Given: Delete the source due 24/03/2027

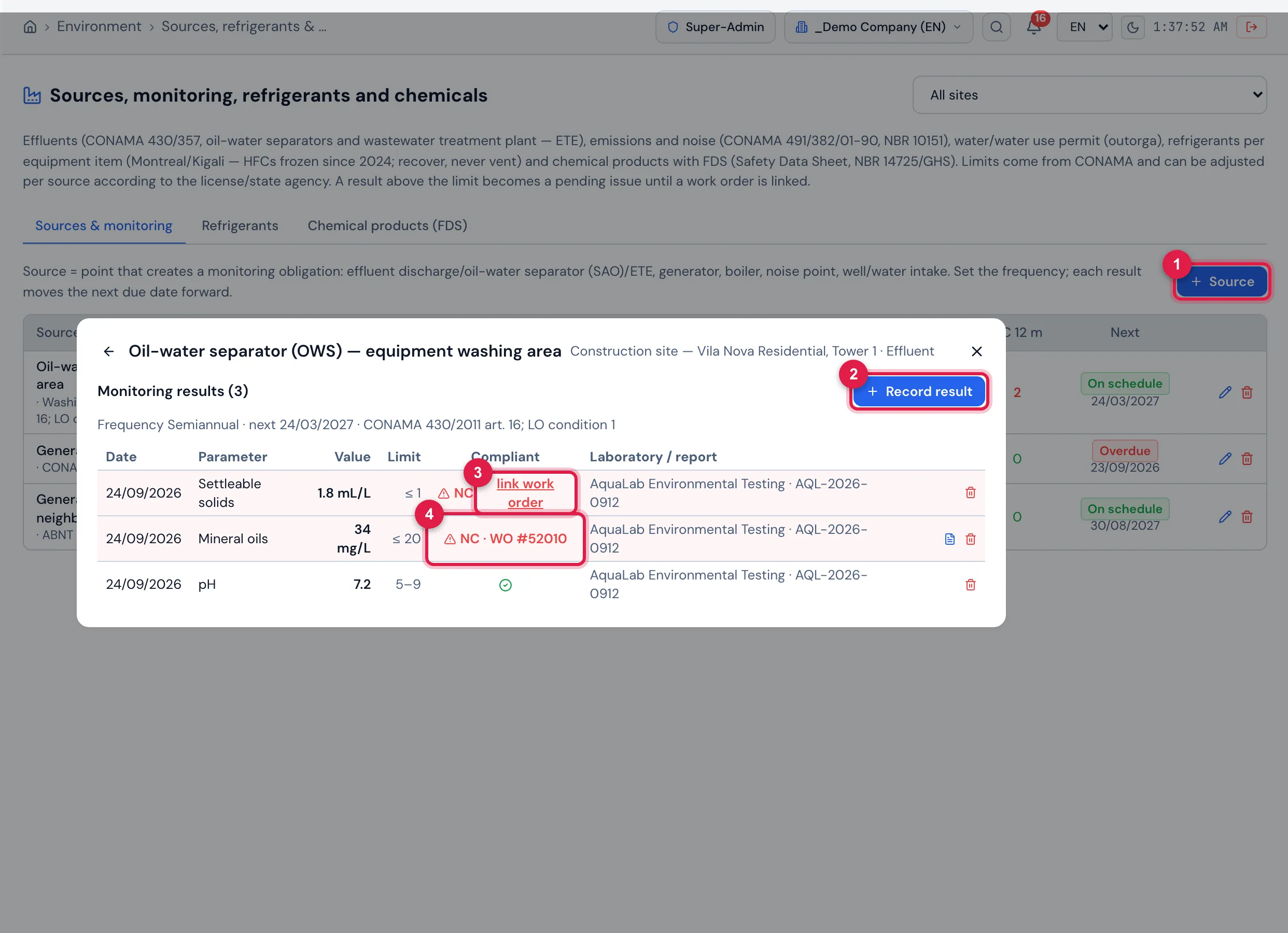Looking at the screenshot, I should pos(1247,392).
